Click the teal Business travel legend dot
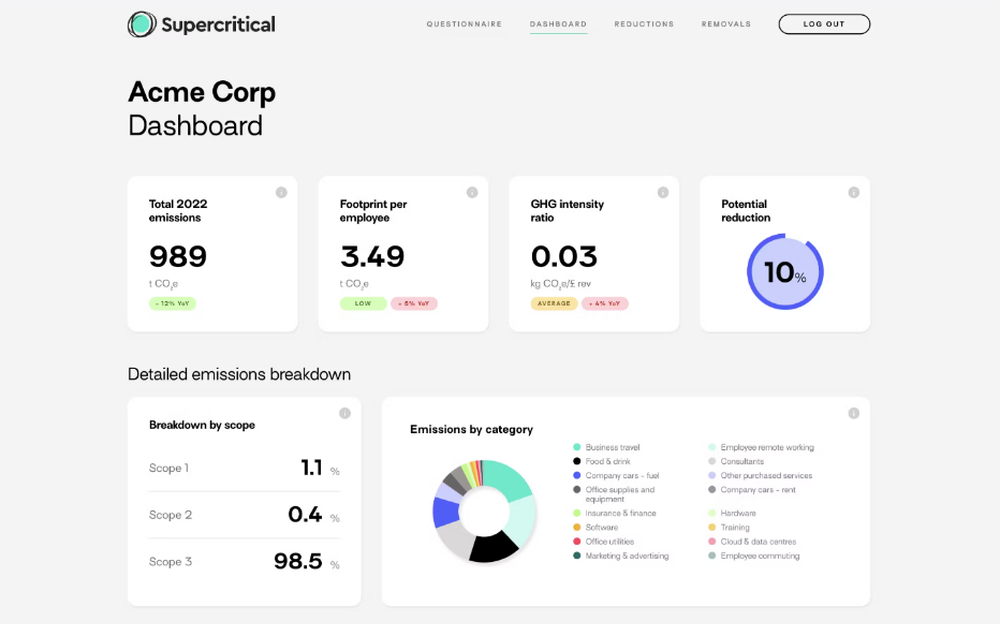This screenshot has width=1000, height=624. (577, 447)
